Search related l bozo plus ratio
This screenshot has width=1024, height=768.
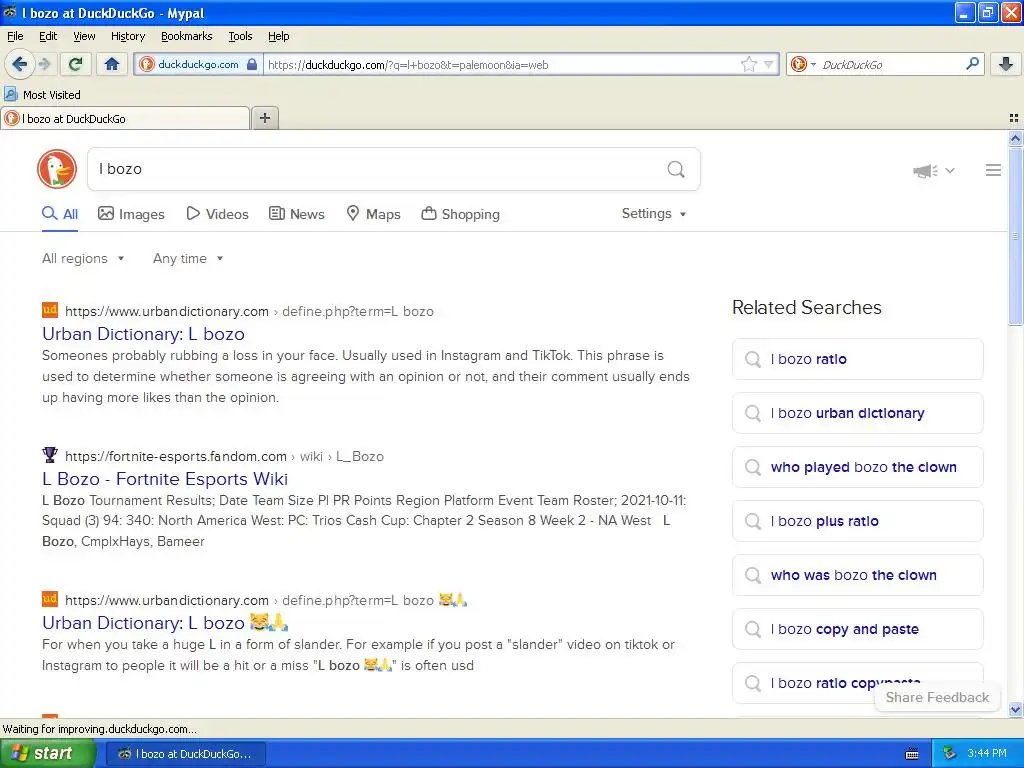(x=857, y=521)
